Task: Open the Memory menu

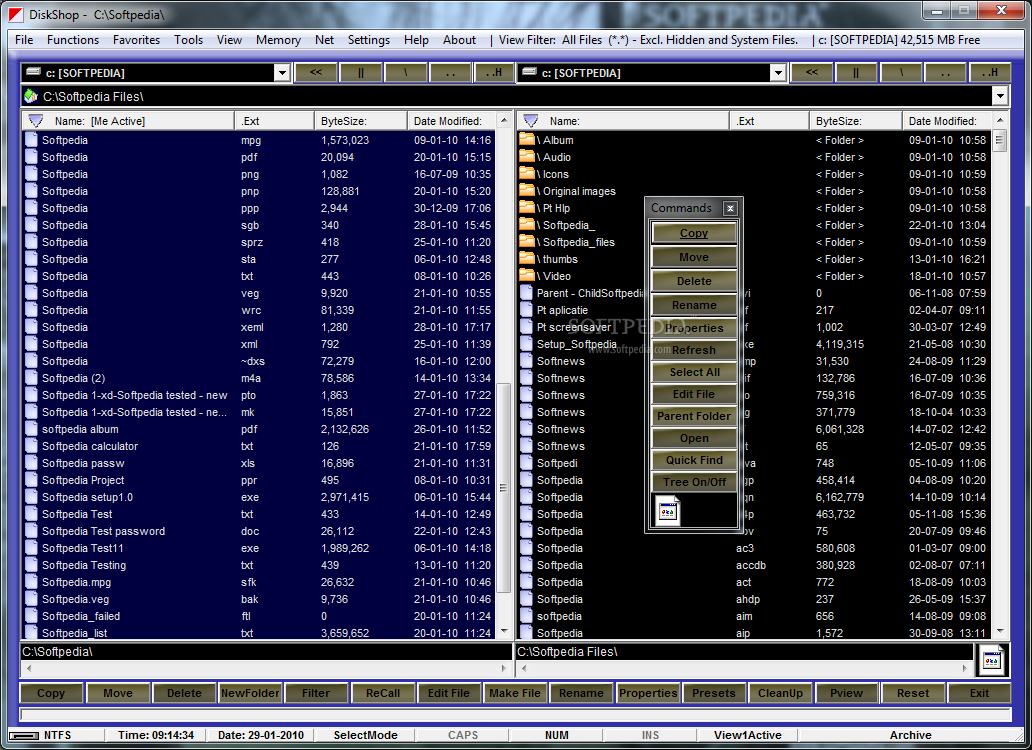Action: tap(278, 40)
